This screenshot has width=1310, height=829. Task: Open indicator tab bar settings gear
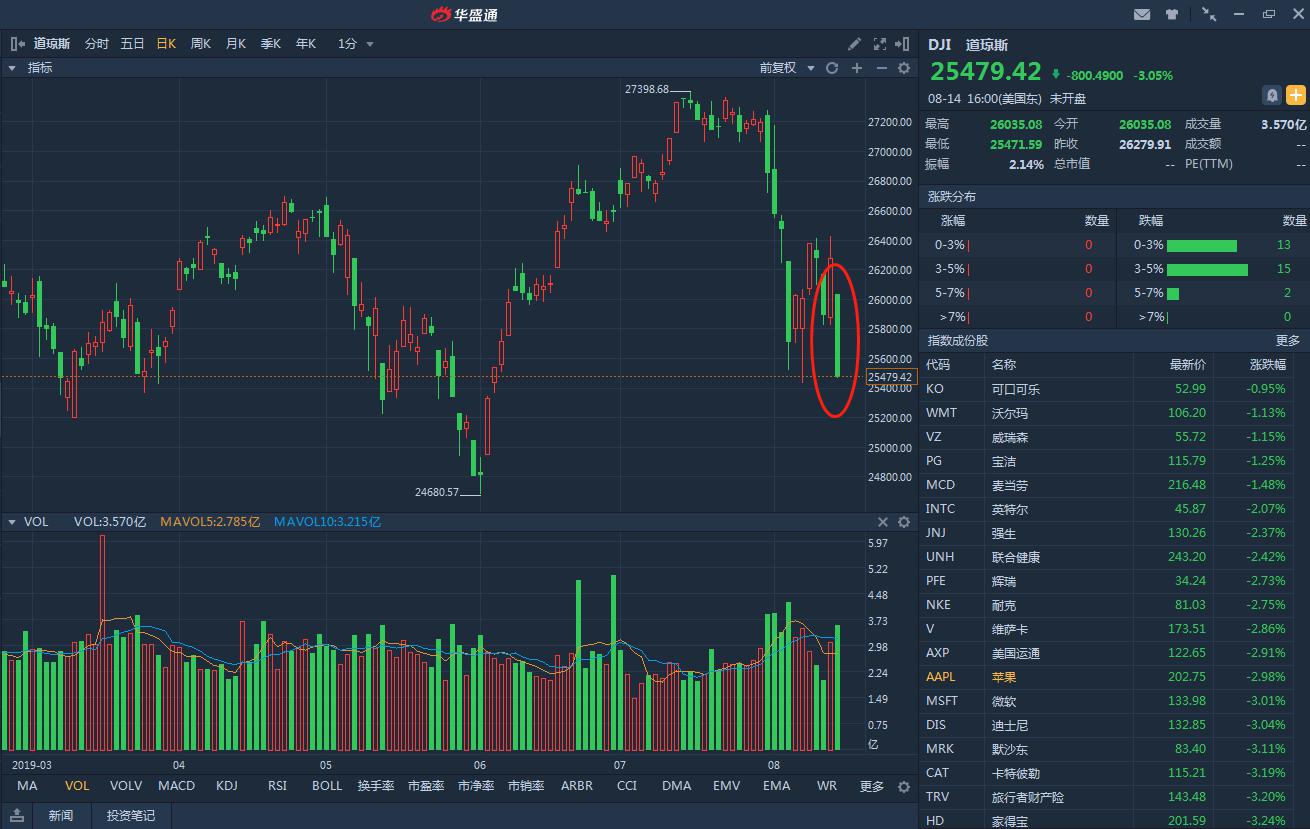904,786
